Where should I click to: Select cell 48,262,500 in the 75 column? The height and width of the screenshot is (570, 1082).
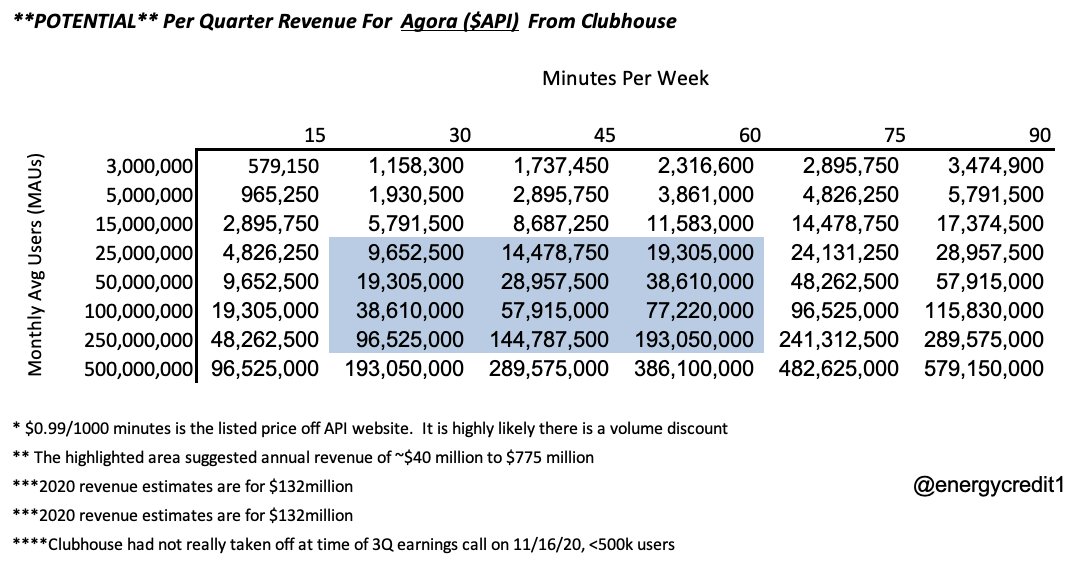pyautogui.click(x=845, y=282)
